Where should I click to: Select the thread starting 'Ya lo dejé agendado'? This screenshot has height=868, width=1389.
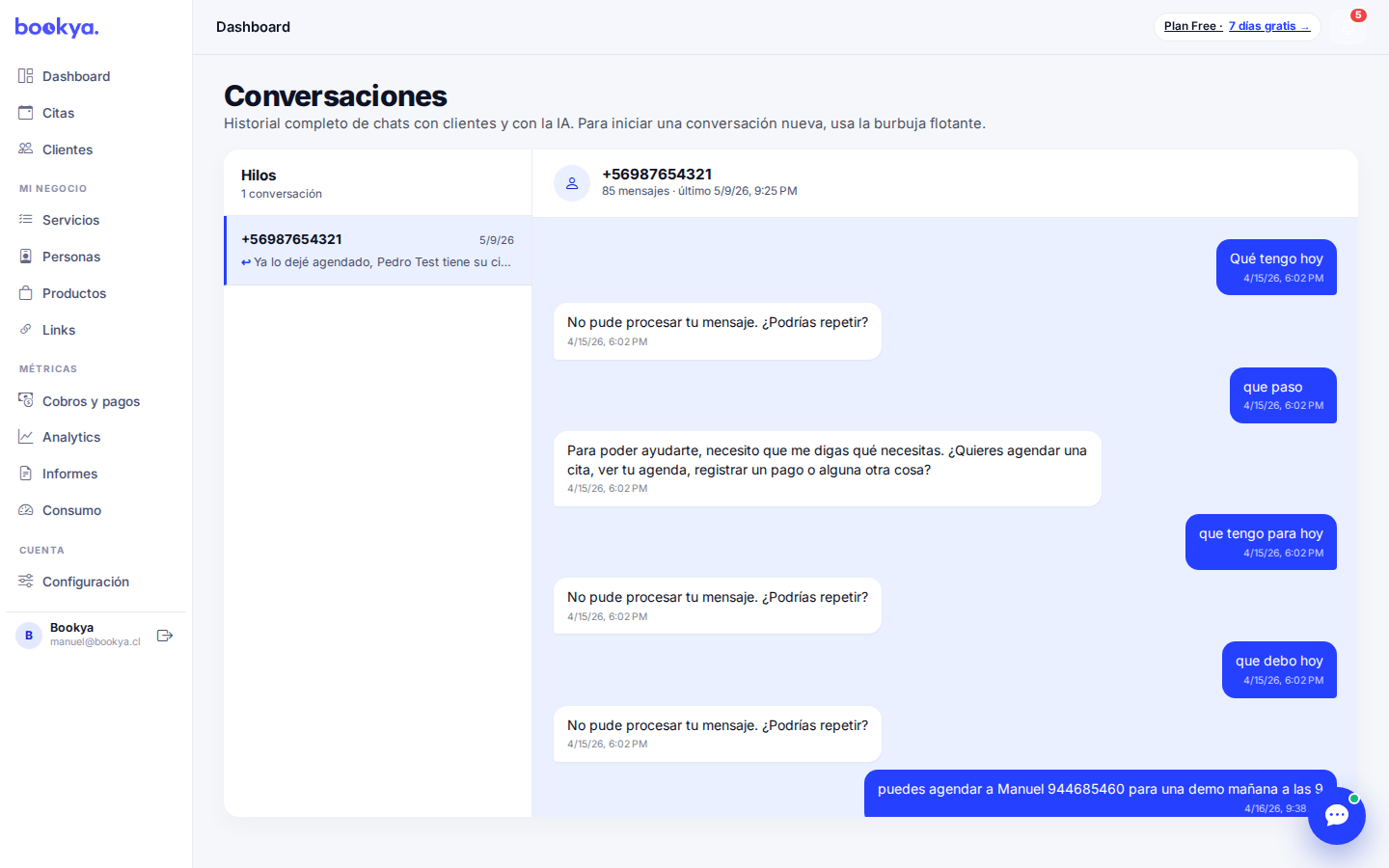tap(378, 251)
